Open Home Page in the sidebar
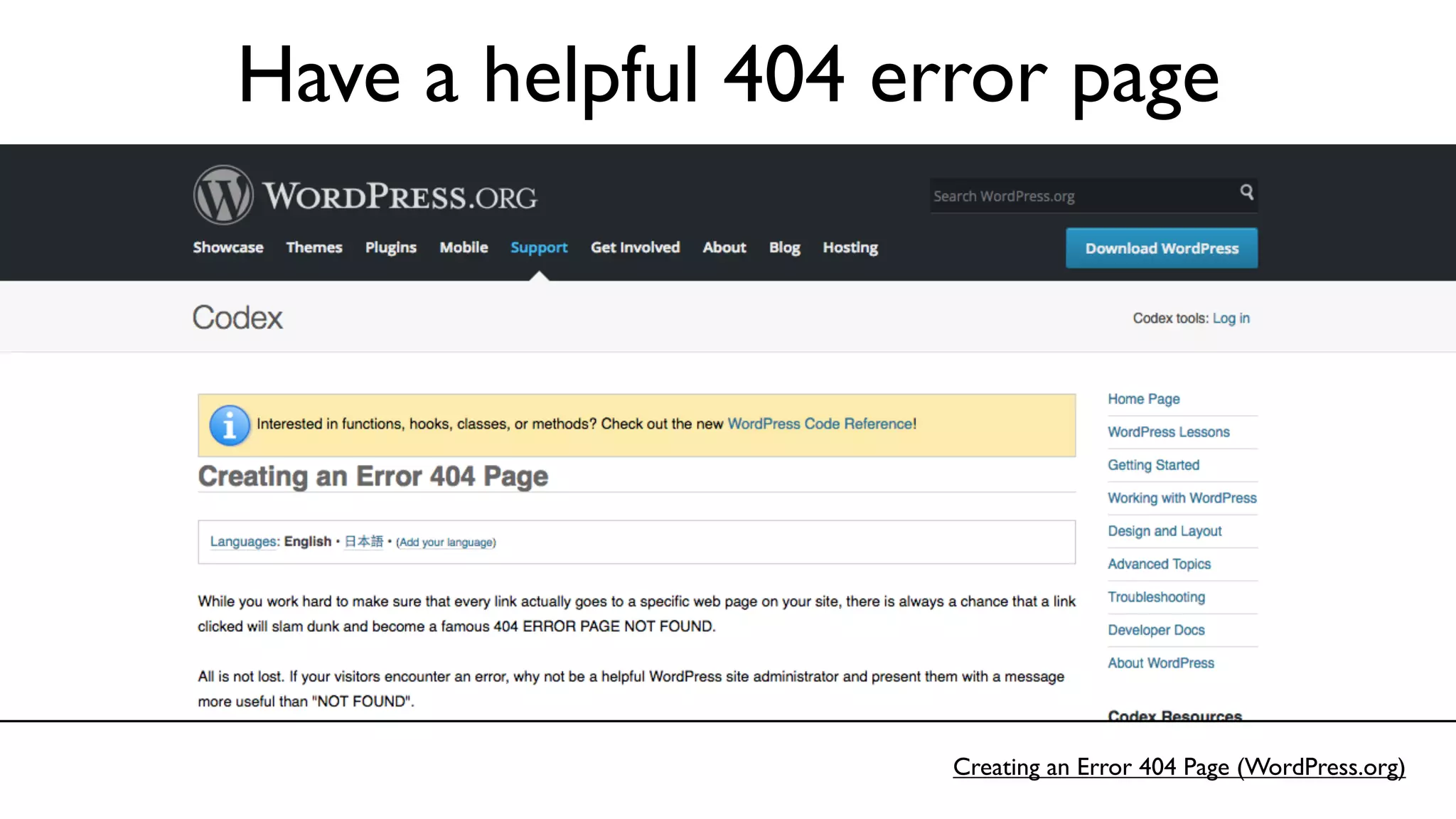This screenshot has height=819, width=1456. (1143, 399)
